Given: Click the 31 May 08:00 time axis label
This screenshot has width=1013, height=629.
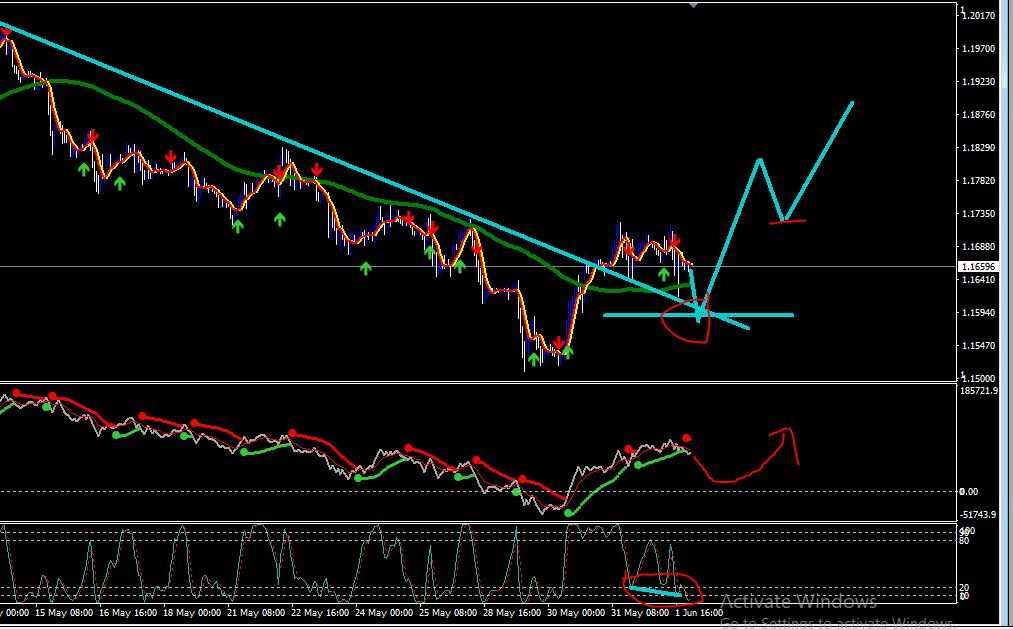Looking at the screenshot, I should coord(640,612).
